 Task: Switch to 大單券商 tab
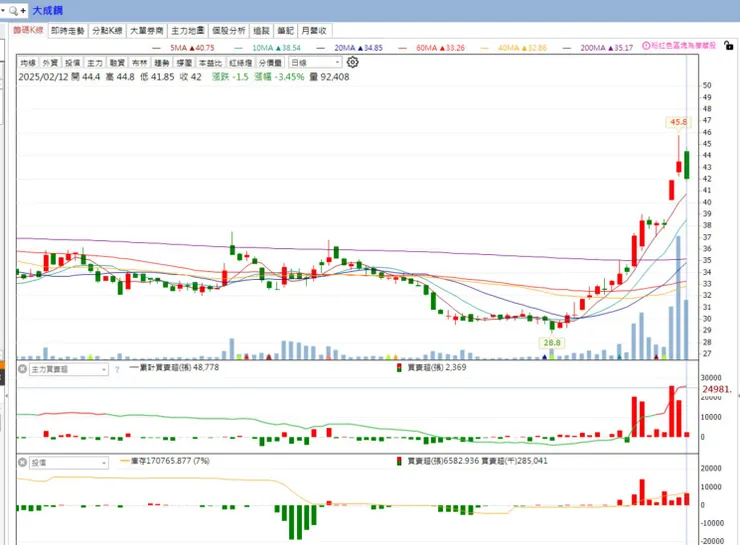[x=147, y=31]
